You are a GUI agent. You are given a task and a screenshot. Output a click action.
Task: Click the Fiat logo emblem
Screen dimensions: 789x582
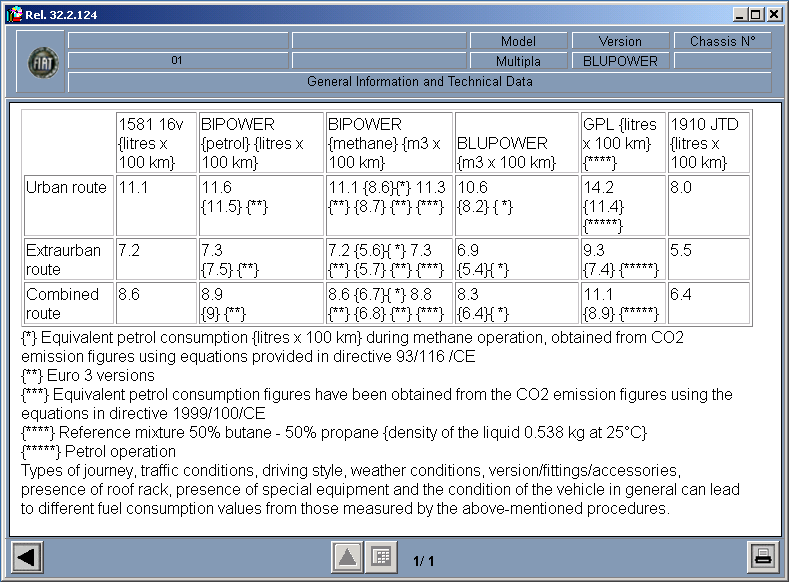43,62
